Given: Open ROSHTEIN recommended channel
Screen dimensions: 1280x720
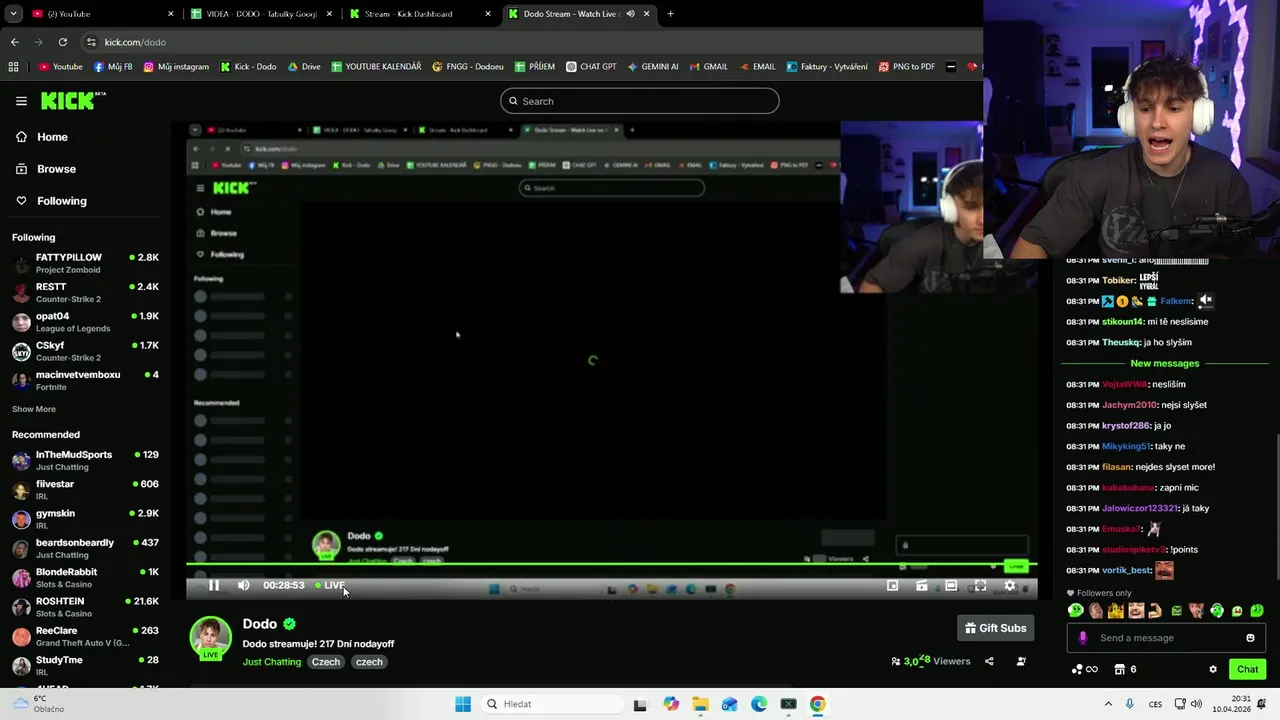Looking at the screenshot, I should tap(86, 607).
